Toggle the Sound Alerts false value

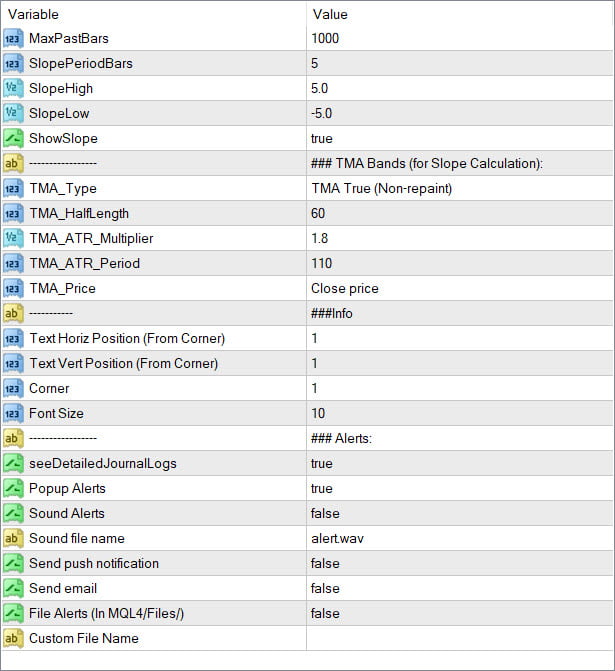pyautogui.click(x=325, y=514)
